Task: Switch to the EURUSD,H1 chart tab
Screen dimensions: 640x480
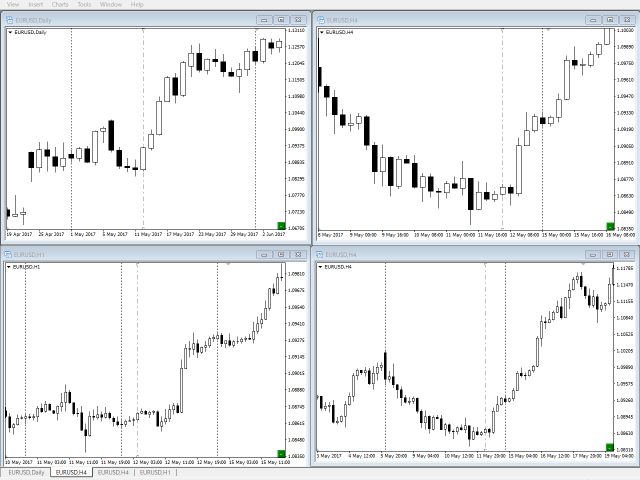Action: pyautogui.click(x=155, y=472)
